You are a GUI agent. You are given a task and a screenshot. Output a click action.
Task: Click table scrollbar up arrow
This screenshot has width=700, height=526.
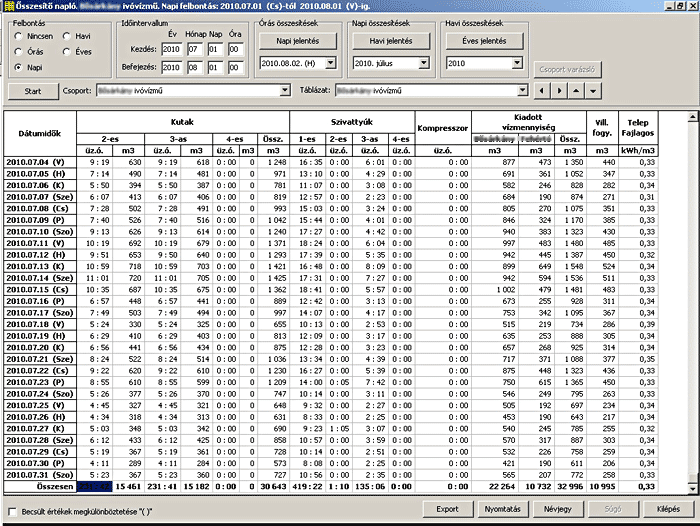[x=692, y=117]
